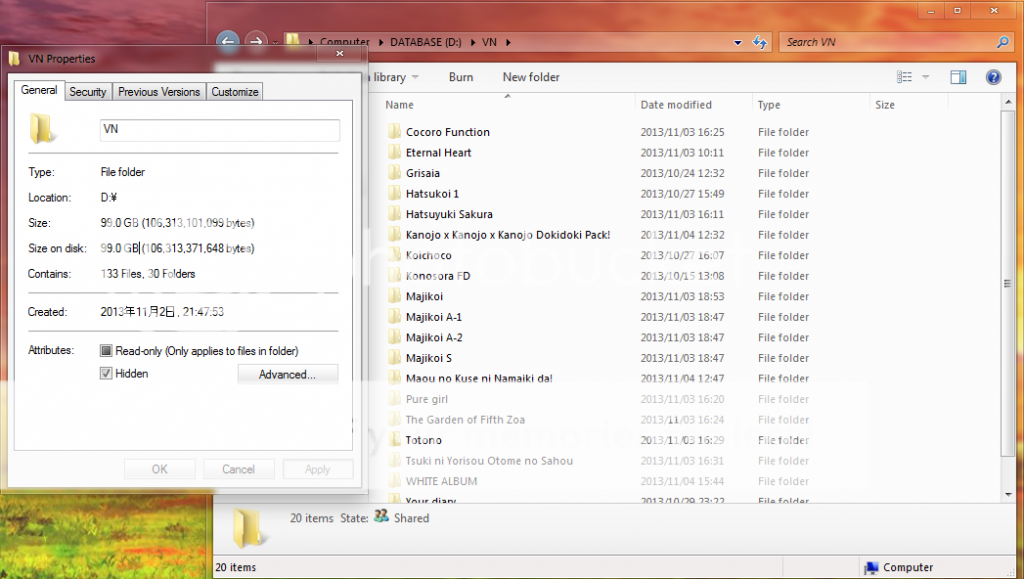The height and width of the screenshot is (579, 1024).
Task: Uncheck the Hidden attribute checkbox
Action: (x=106, y=373)
